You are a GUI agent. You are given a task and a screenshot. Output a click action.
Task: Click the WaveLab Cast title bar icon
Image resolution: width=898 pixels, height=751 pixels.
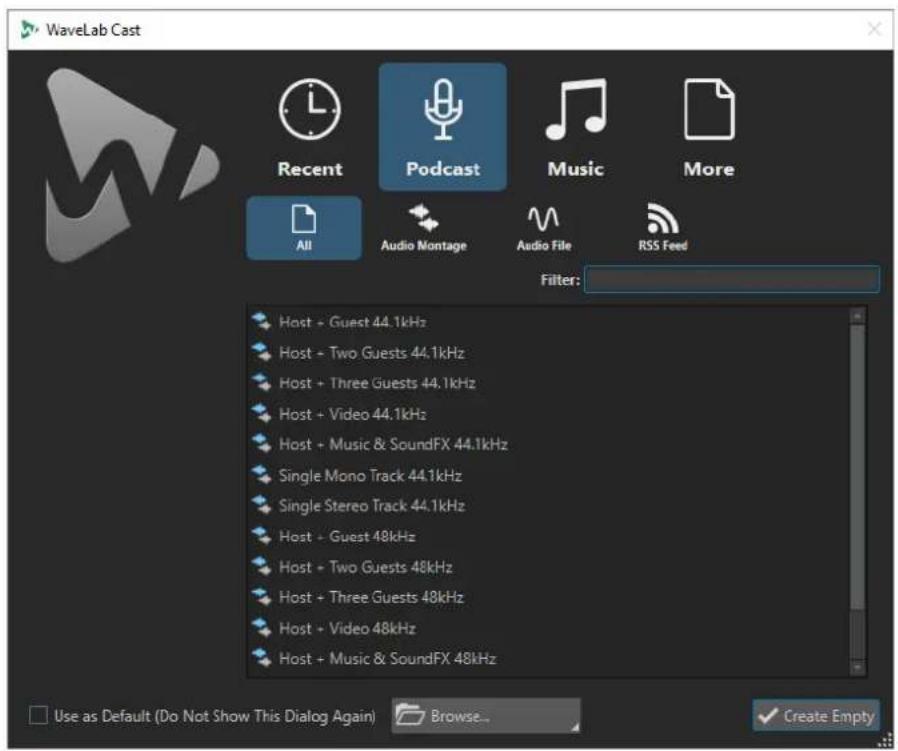tap(29, 29)
